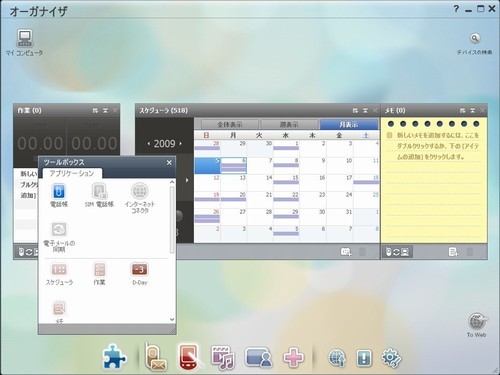Select calendar day 13

(x=234, y=183)
